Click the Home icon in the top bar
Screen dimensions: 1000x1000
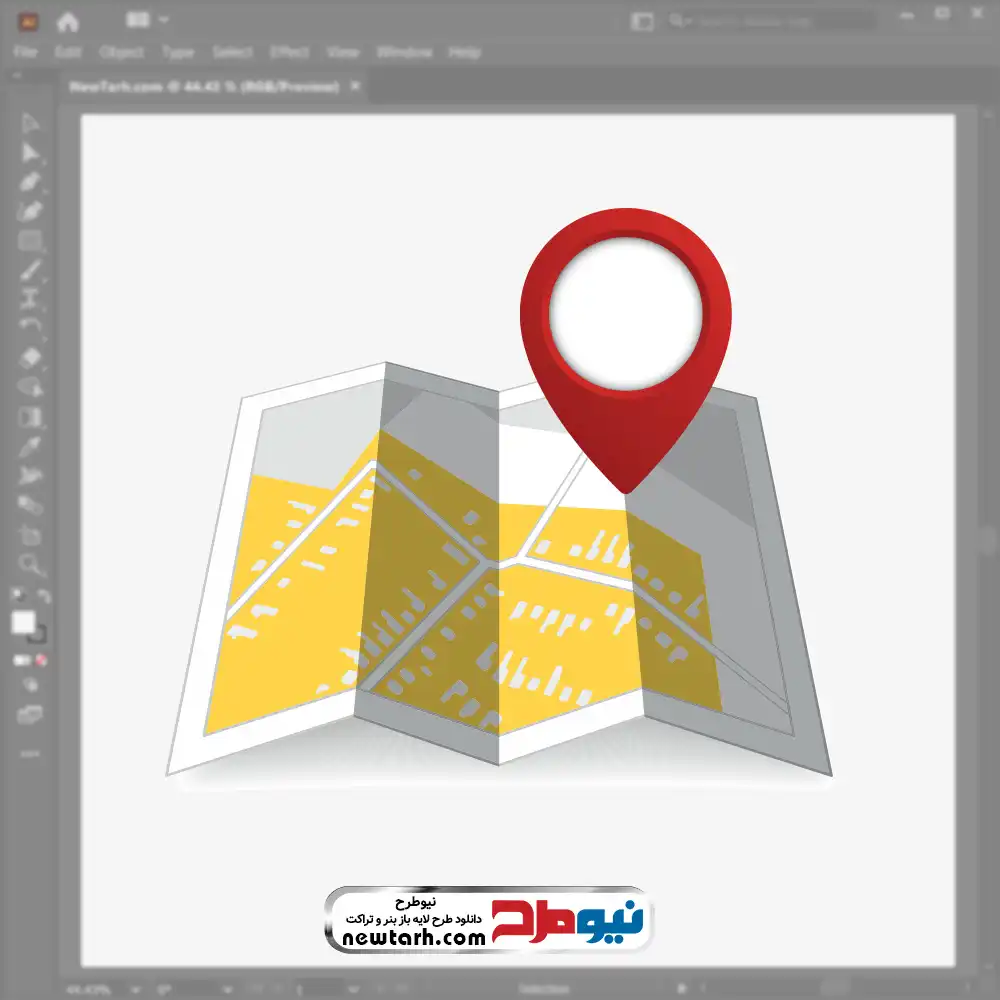click(67, 21)
